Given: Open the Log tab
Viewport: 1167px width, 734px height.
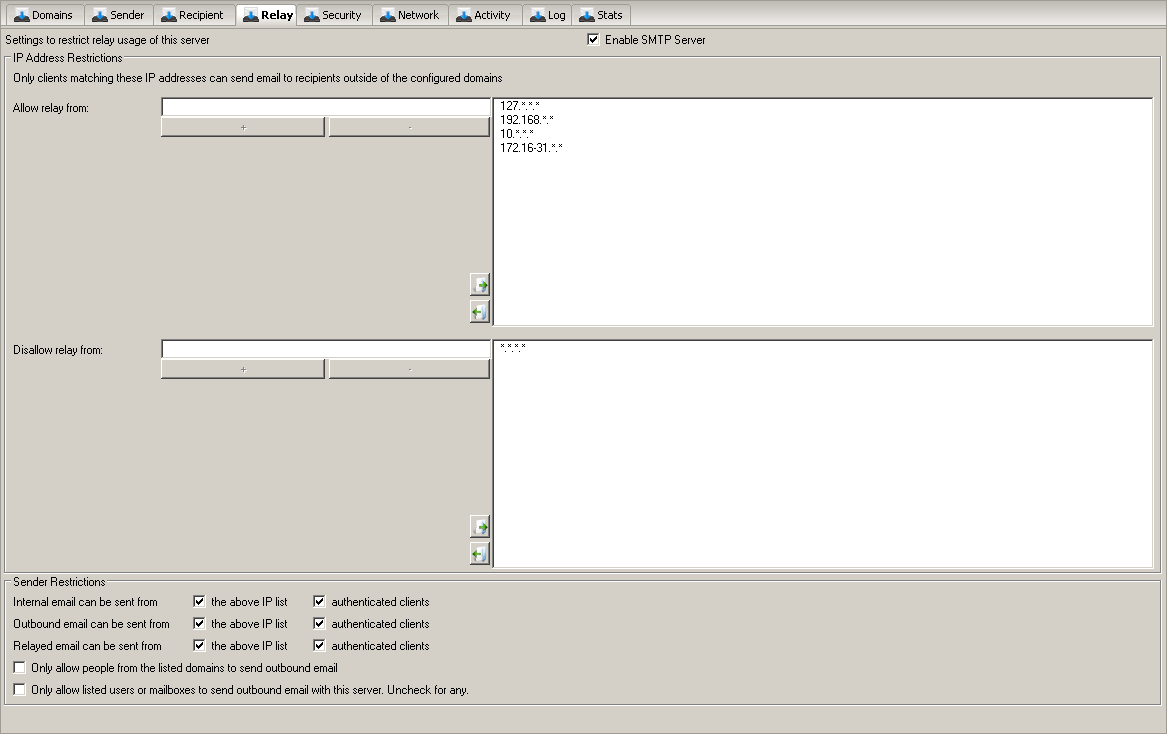Looking at the screenshot, I should (548, 15).
